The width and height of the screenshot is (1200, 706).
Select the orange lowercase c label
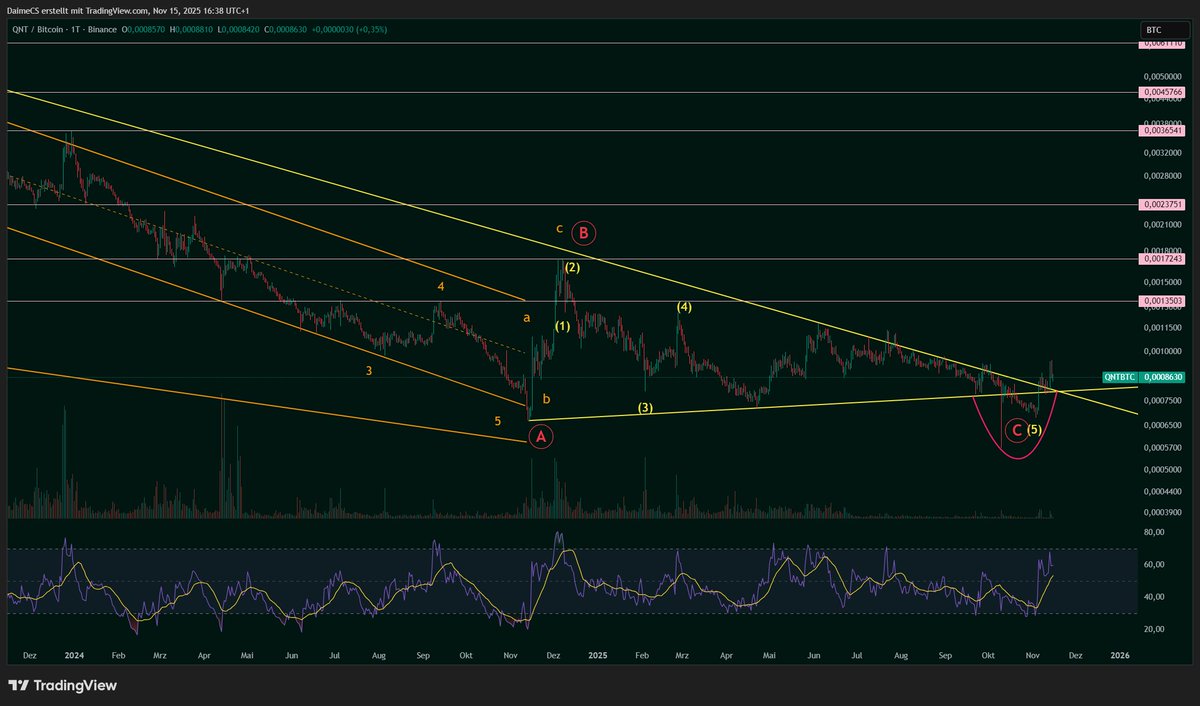560,228
